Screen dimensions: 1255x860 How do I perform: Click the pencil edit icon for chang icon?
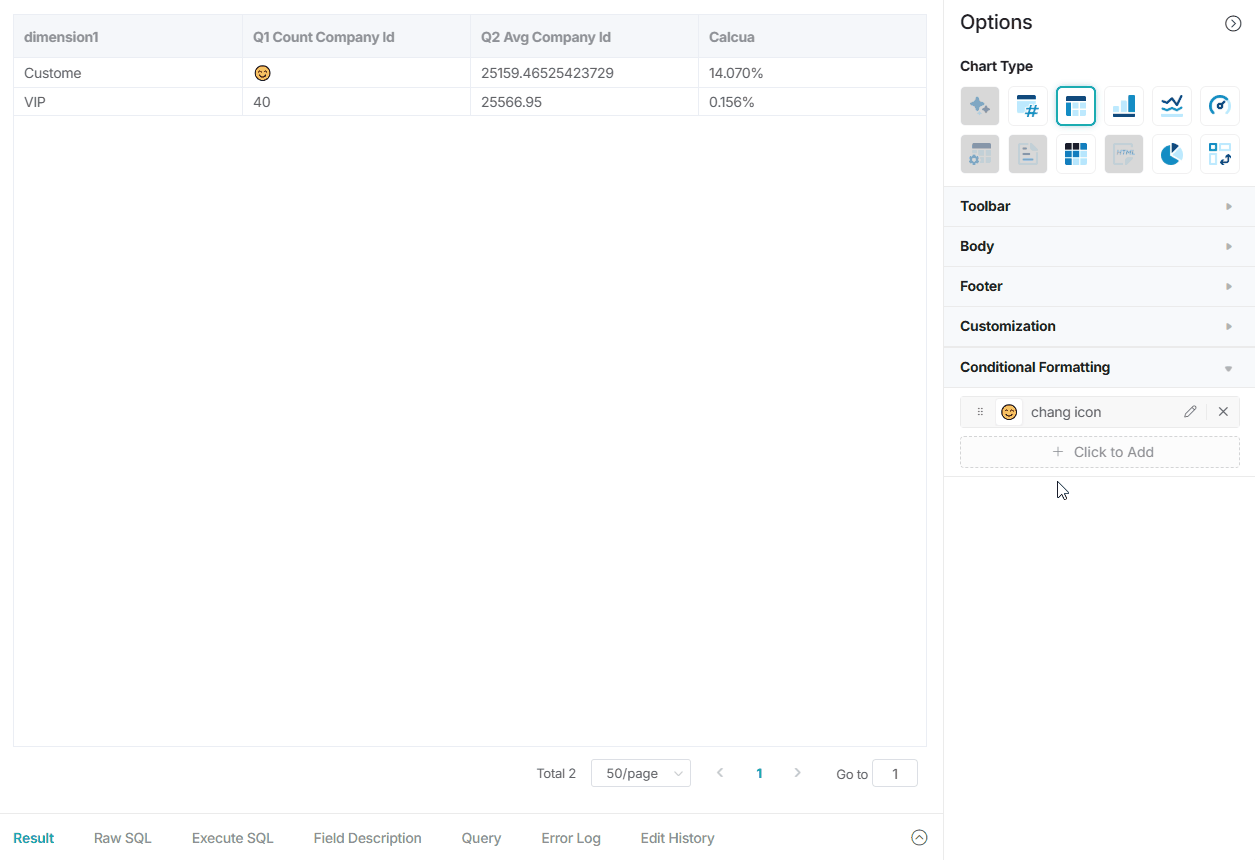pos(1190,412)
